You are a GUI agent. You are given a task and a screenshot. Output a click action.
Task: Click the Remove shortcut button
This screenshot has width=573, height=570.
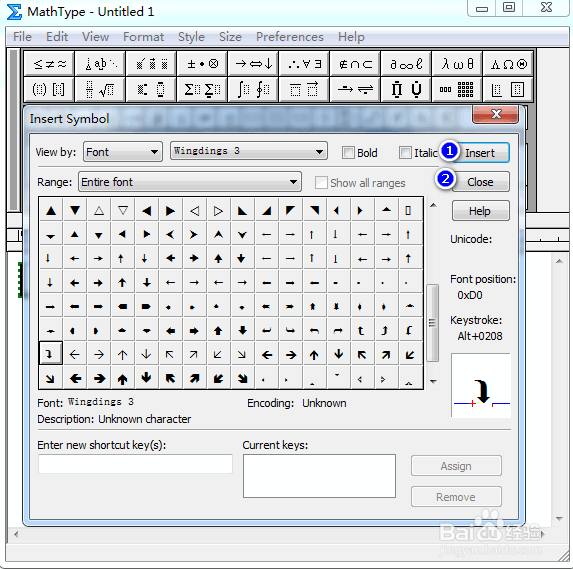coord(456,497)
